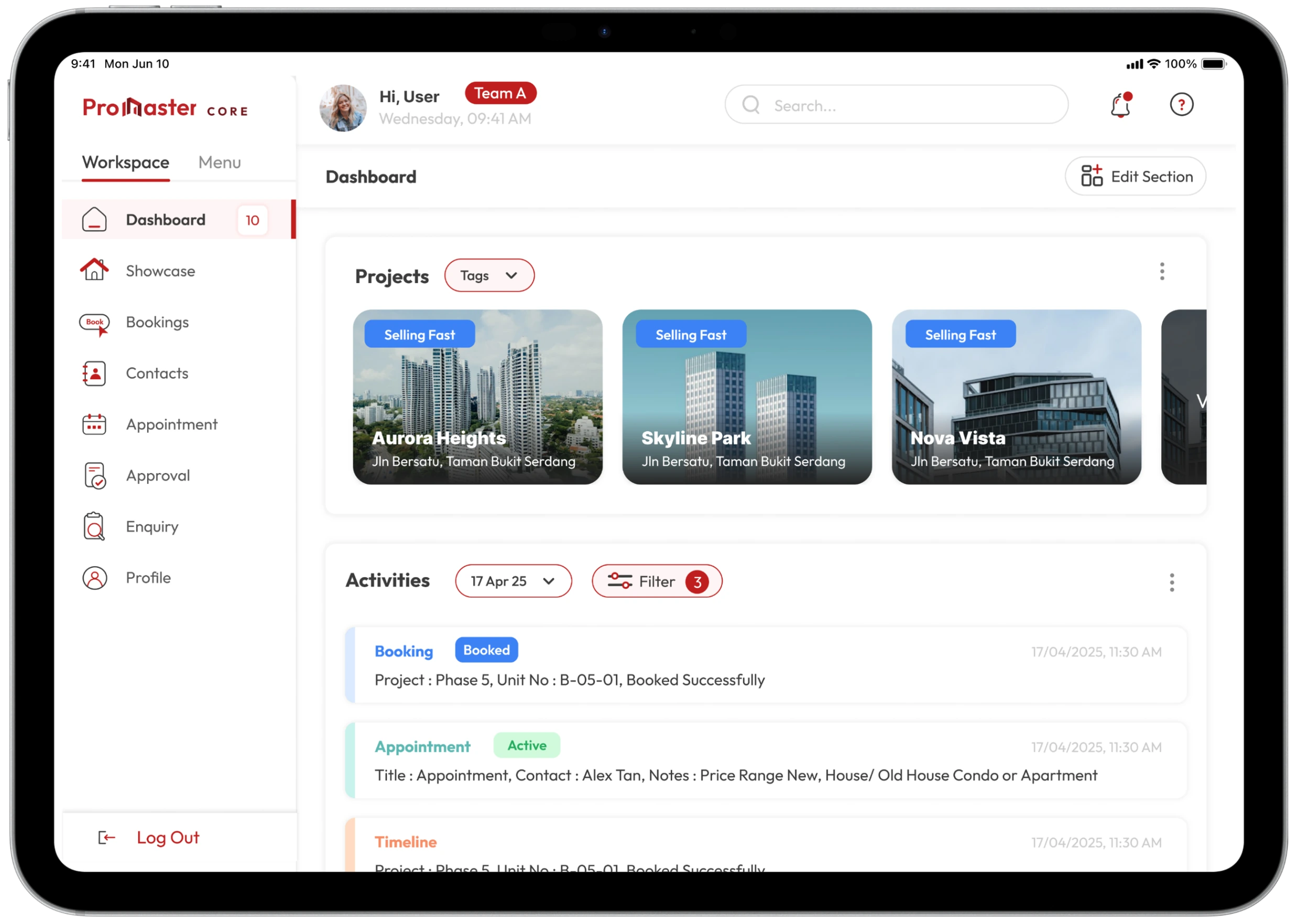Click the Log Out link

click(x=168, y=838)
